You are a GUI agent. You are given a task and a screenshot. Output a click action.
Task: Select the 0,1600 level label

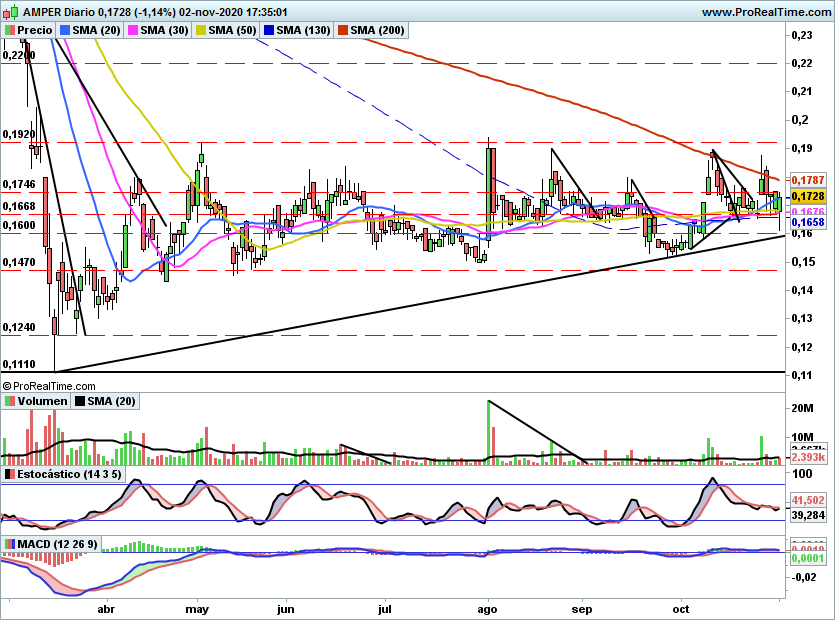tap(19, 225)
